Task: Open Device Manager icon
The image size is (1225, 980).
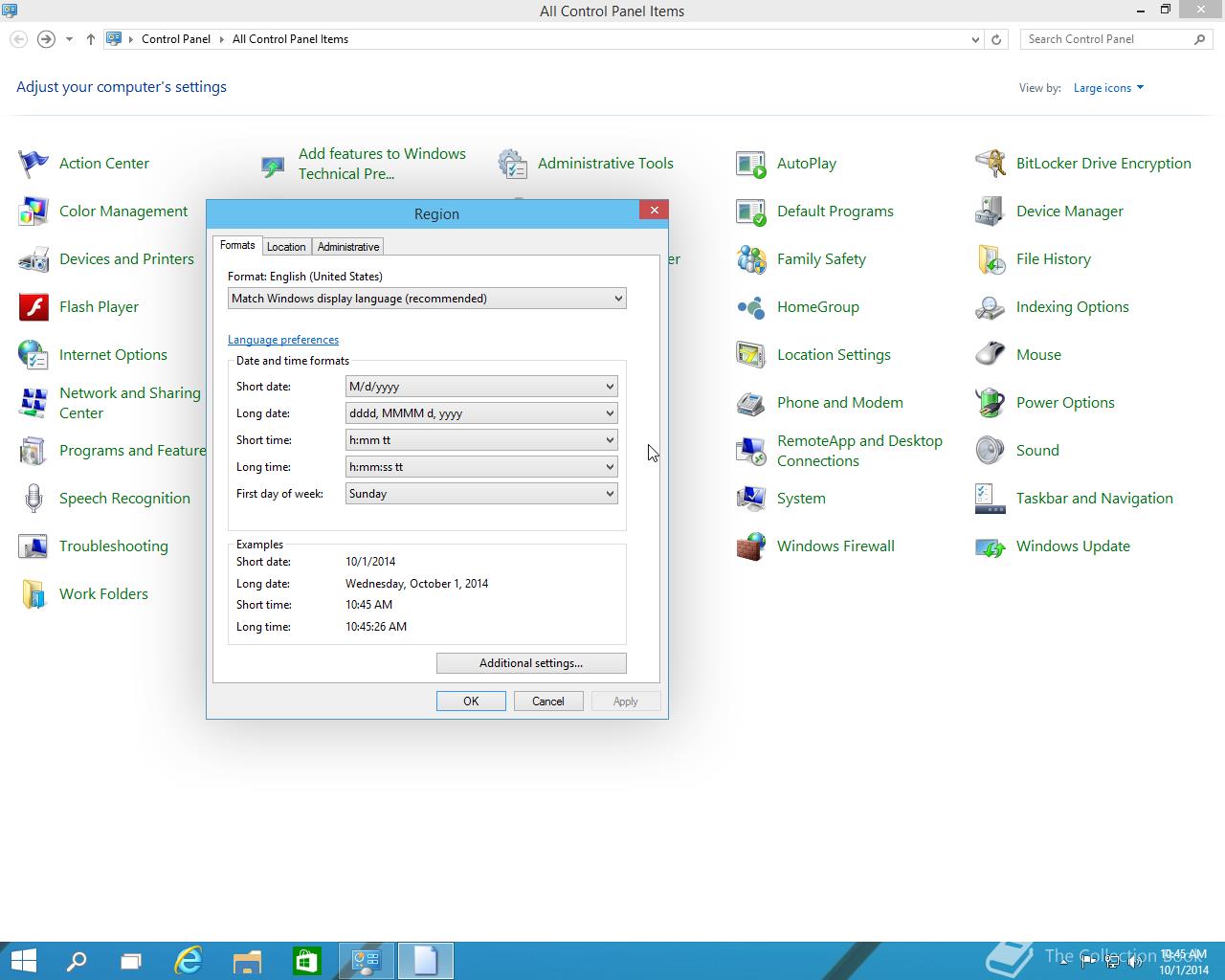Action: coord(991,212)
